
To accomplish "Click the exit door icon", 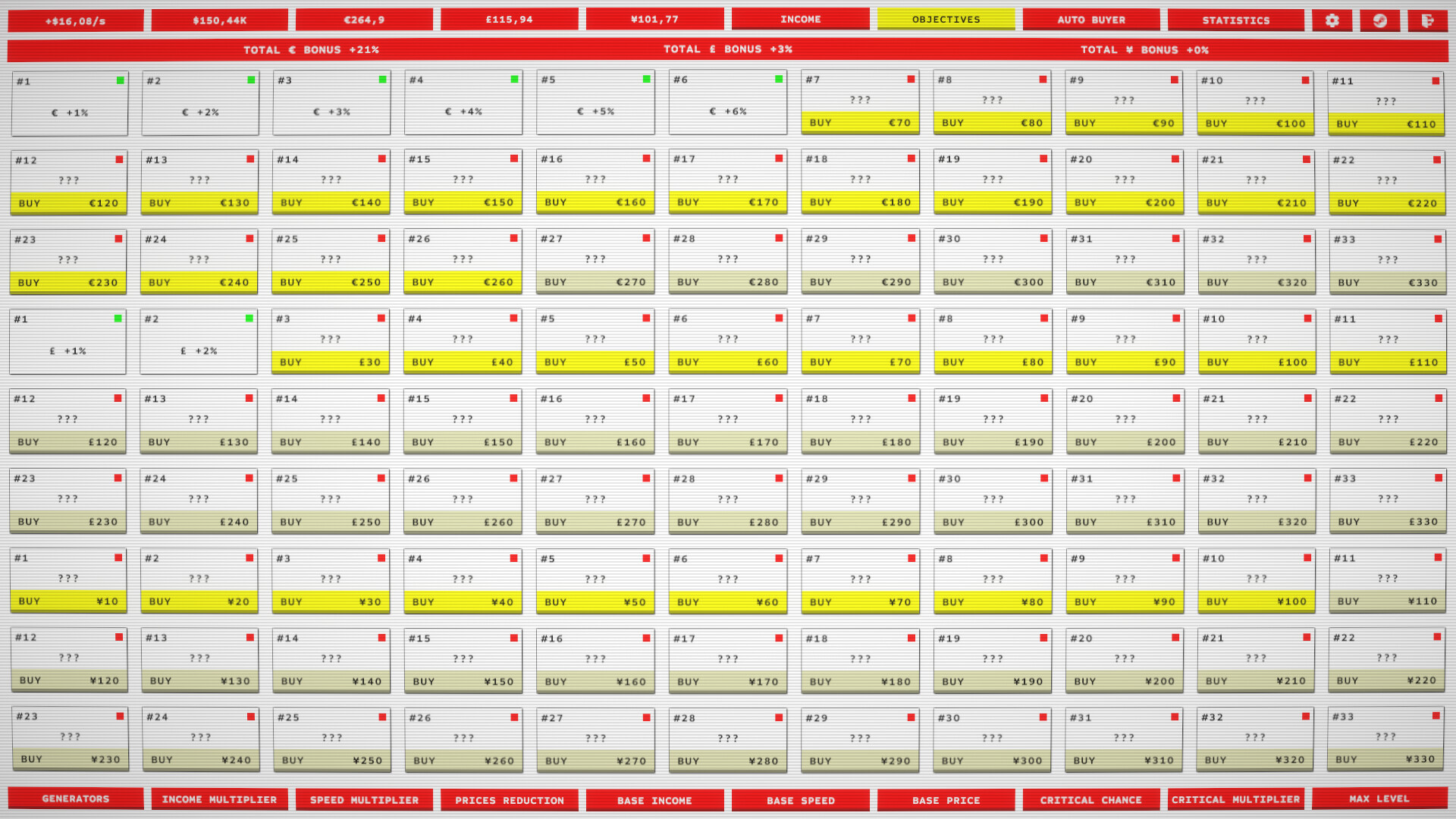I will [x=1427, y=20].
